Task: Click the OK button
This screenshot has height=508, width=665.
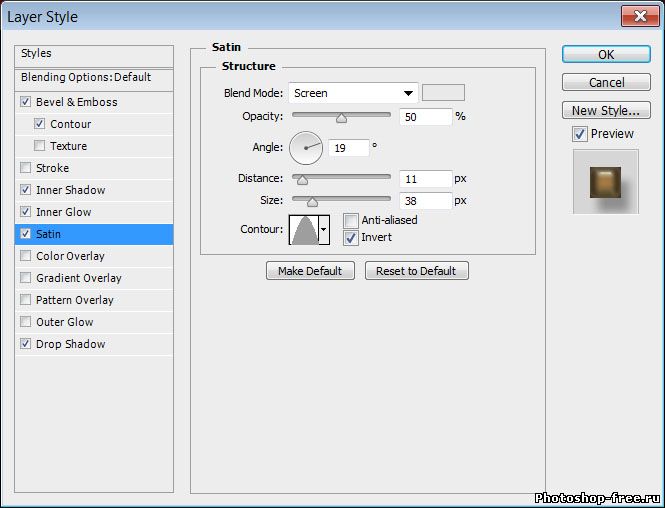Action: click(x=606, y=55)
